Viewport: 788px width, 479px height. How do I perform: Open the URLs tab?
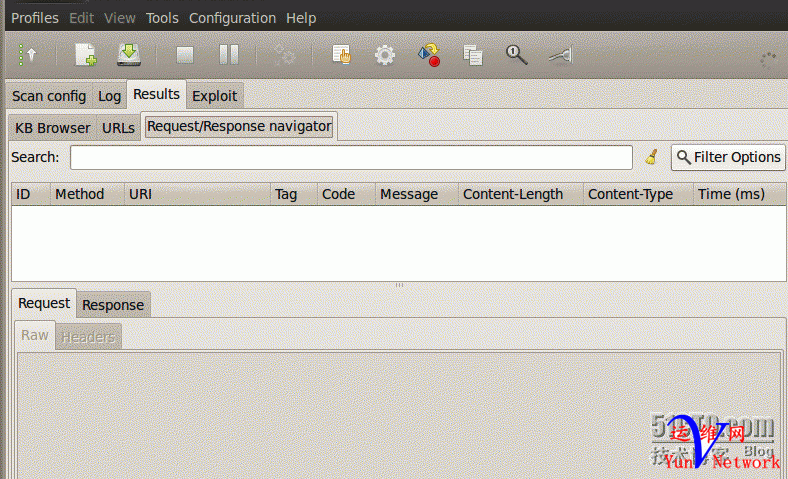tap(119, 128)
